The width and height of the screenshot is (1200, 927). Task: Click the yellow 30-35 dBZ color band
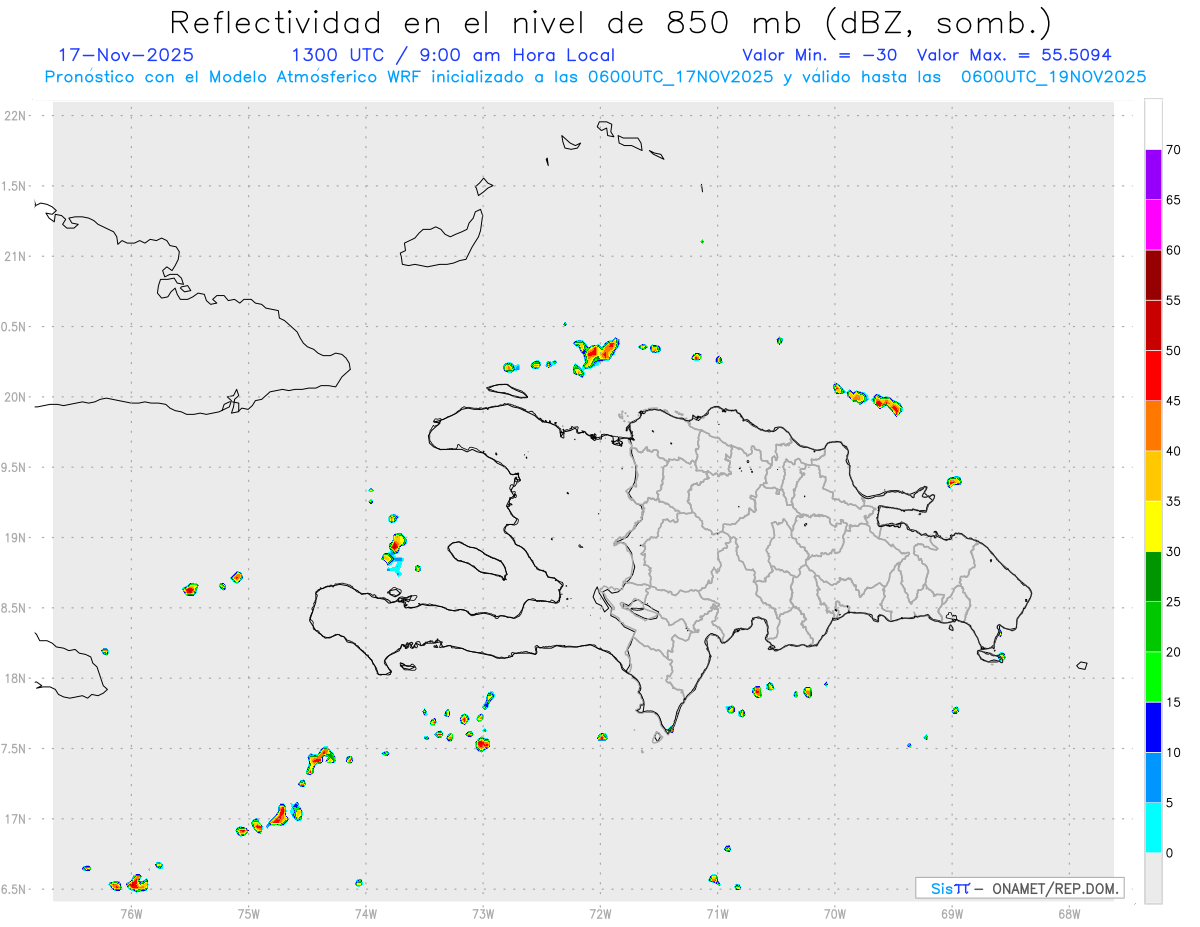pyautogui.click(x=1153, y=526)
